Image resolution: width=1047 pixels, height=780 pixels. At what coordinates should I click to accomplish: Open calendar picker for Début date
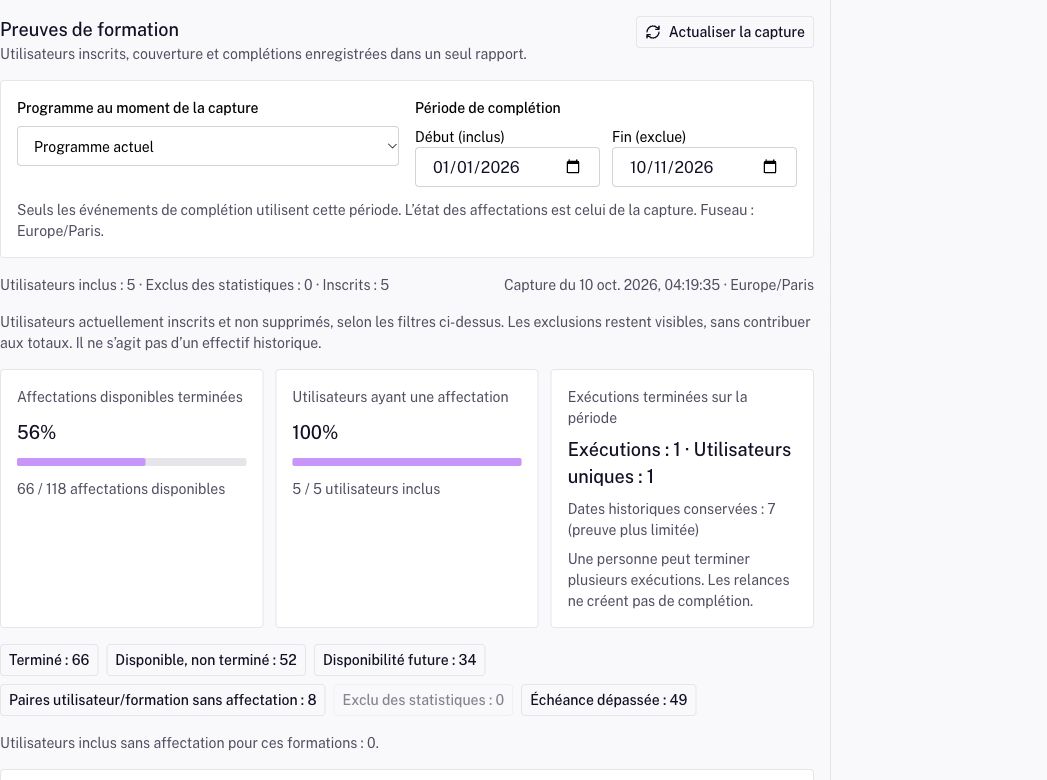tap(573, 167)
